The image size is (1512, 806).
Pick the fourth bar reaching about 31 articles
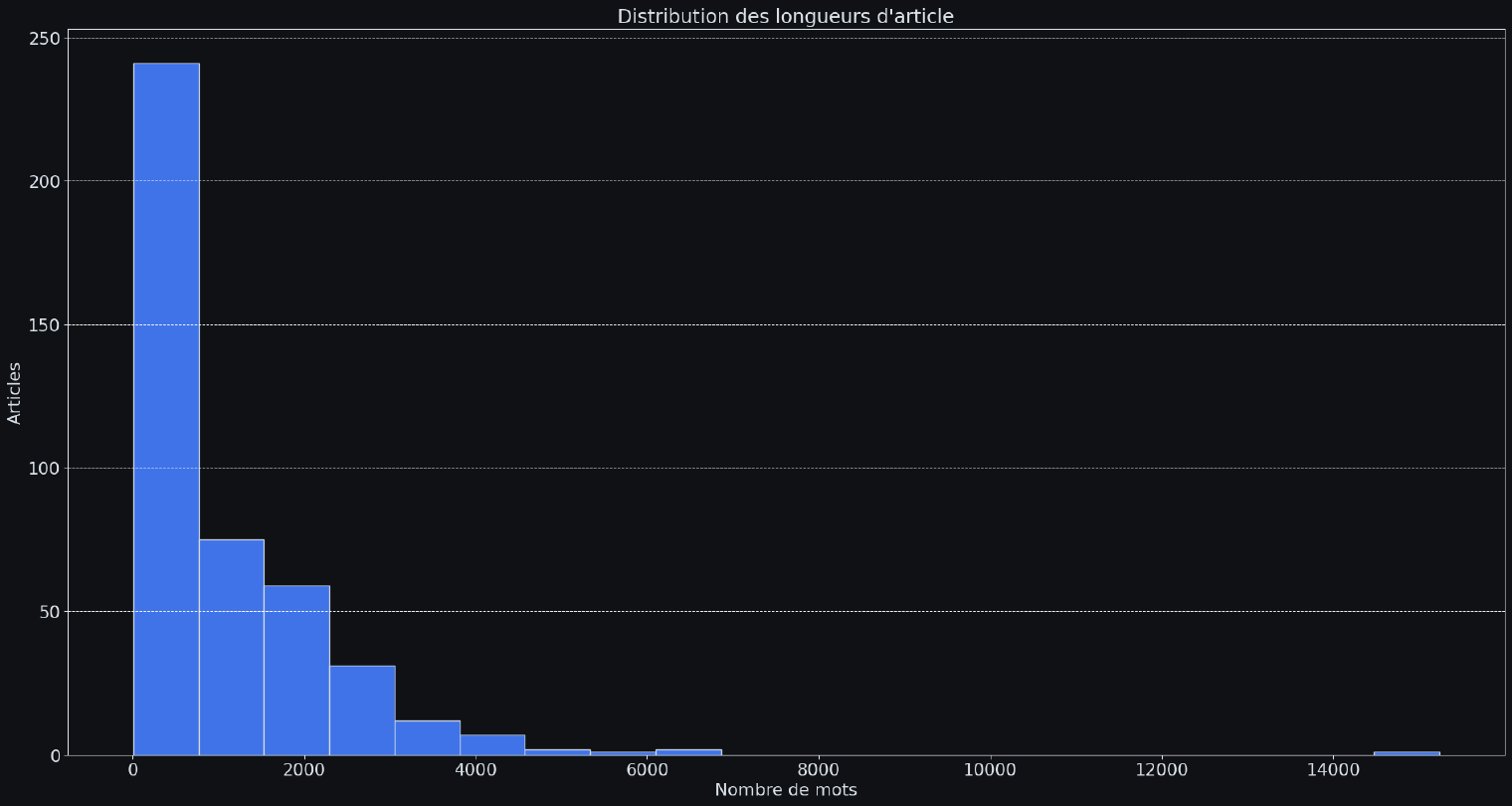tap(362, 710)
